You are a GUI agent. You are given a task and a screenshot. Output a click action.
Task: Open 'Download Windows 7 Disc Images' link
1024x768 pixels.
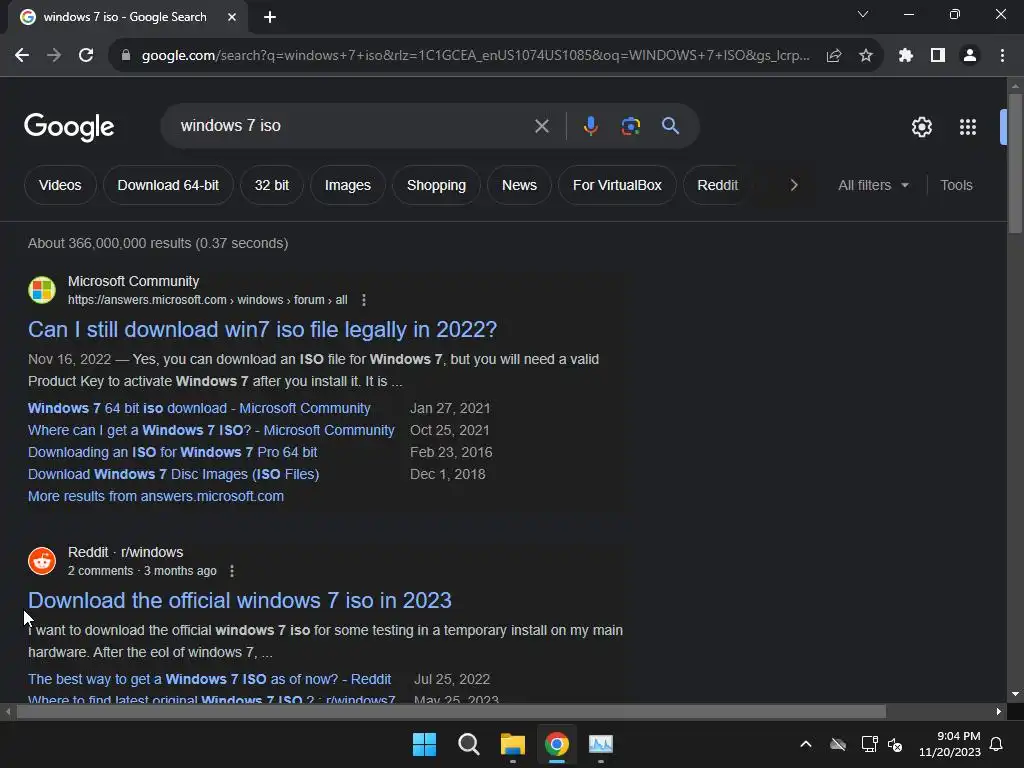click(x=173, y=475)
